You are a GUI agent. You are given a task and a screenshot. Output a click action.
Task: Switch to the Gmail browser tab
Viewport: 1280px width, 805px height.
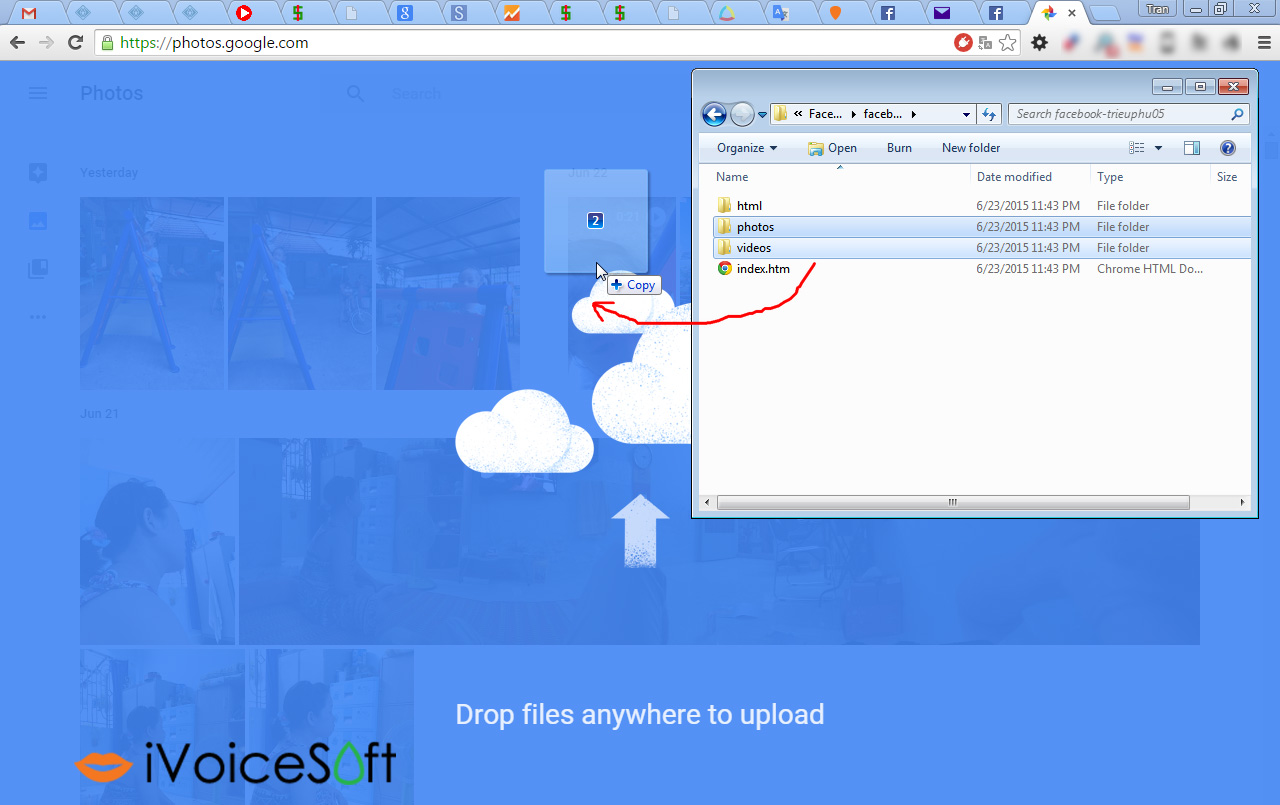coord(30,13)
